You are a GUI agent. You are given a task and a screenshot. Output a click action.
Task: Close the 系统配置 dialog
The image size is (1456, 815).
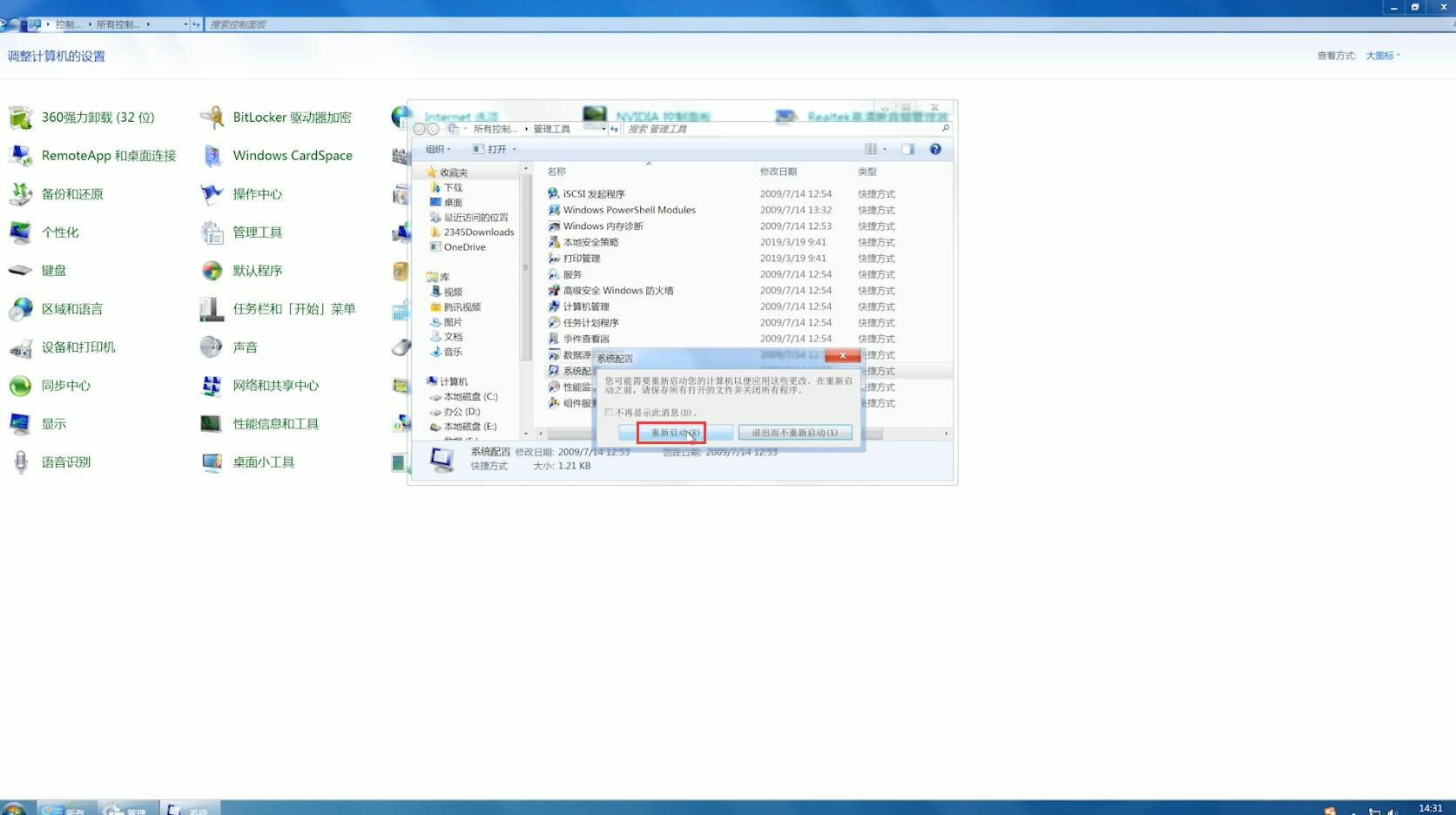tap(842, 355)
